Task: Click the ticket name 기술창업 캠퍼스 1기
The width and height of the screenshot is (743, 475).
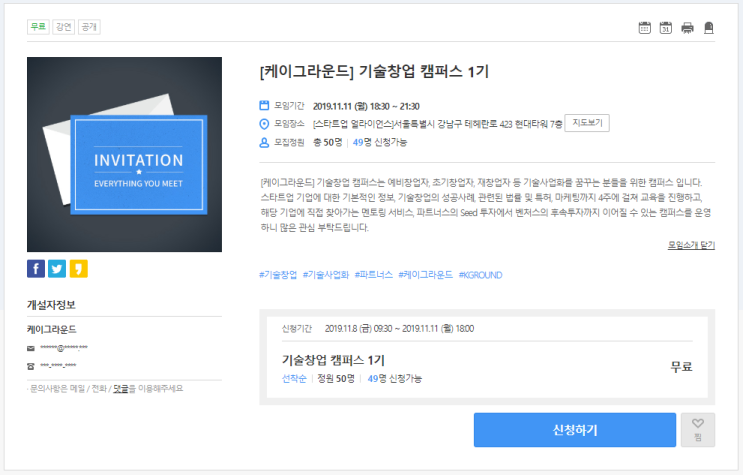Action: point(333,360)
